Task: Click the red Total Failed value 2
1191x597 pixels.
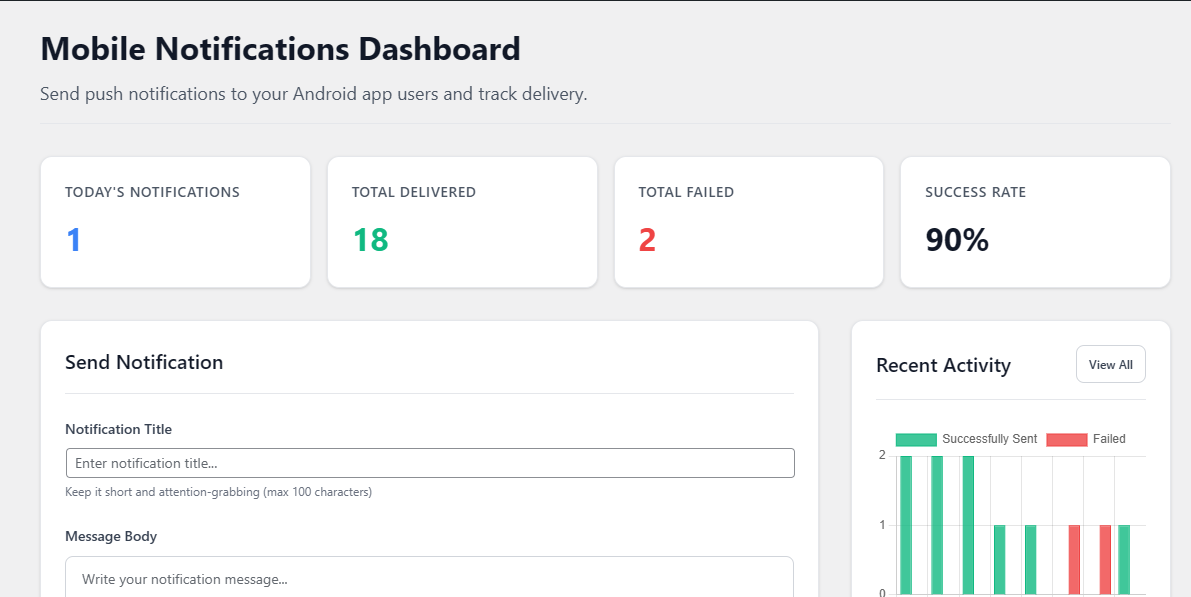Action: (x=647, y=240)
